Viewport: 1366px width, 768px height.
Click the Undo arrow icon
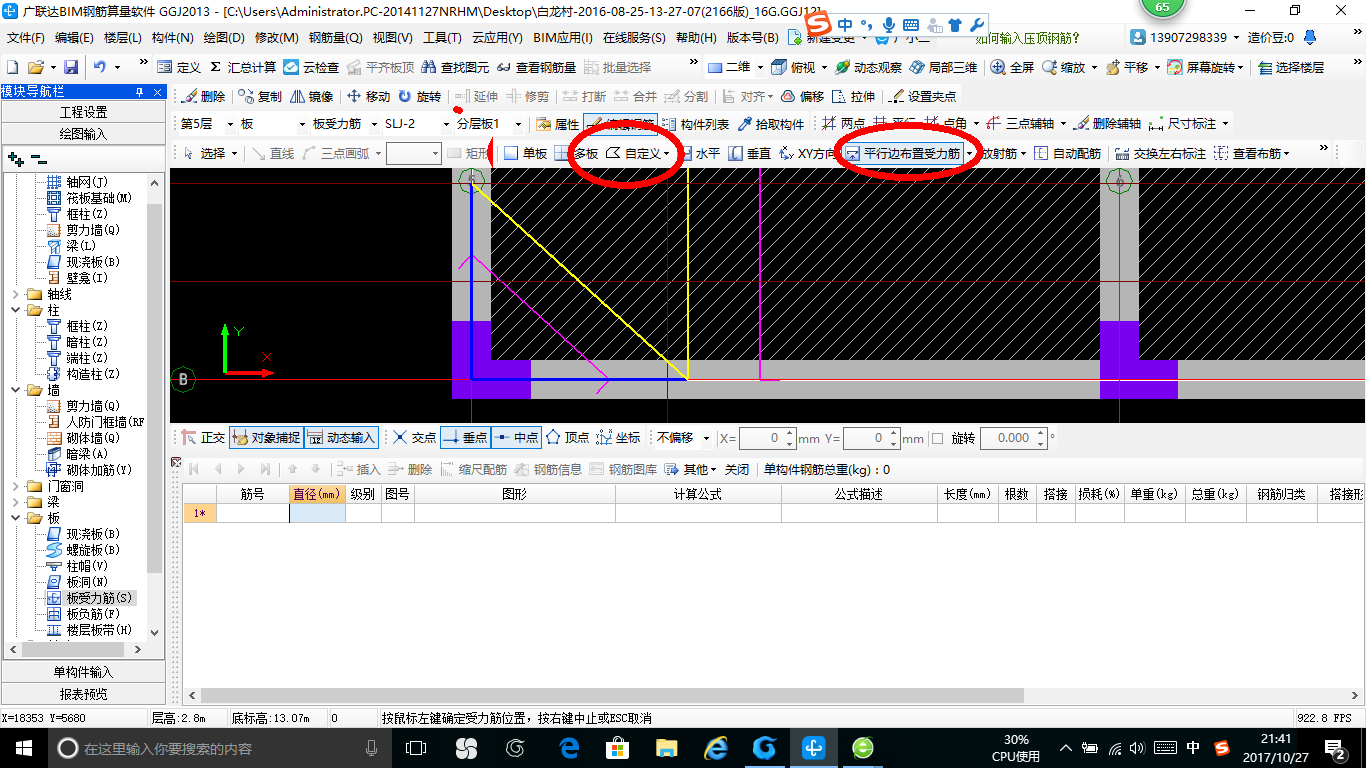point(100,67)
